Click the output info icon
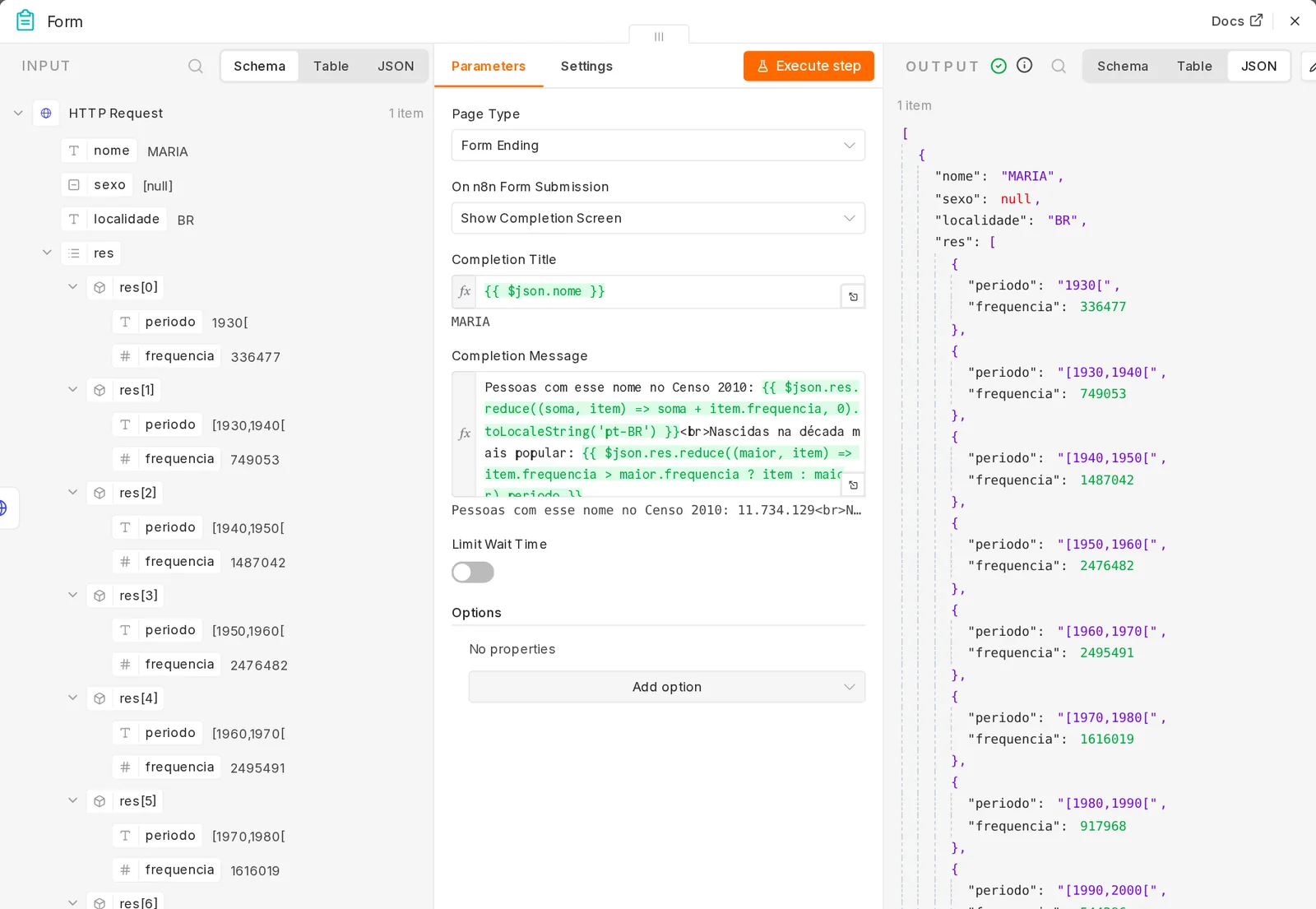This screenshot has width=1316, height=909. pyautogui.click(x=1024, y=65)
